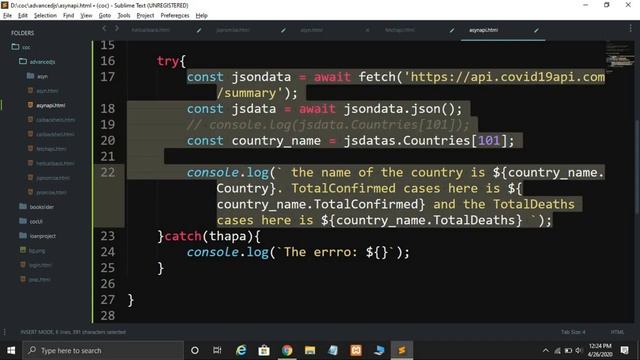Click line number 17 in the gutter
The image size is (640, 360).
(x=108, y=77)
